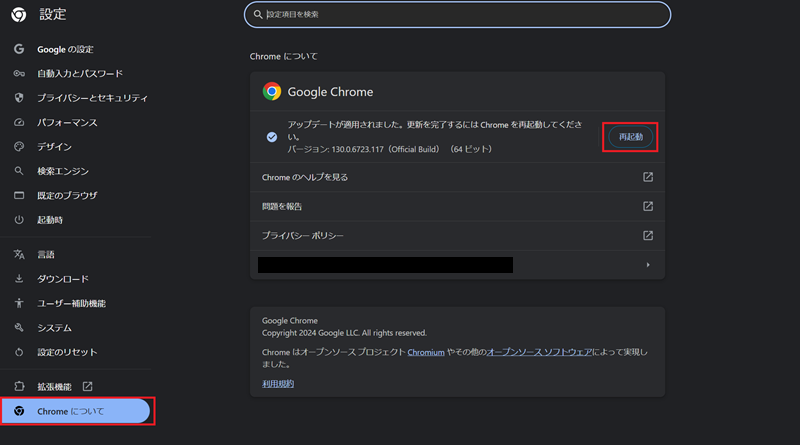Viewport: 800px width, 445px height.
Task: Click the Copyright 2024 Google LLC text
Action: (344, 333)
